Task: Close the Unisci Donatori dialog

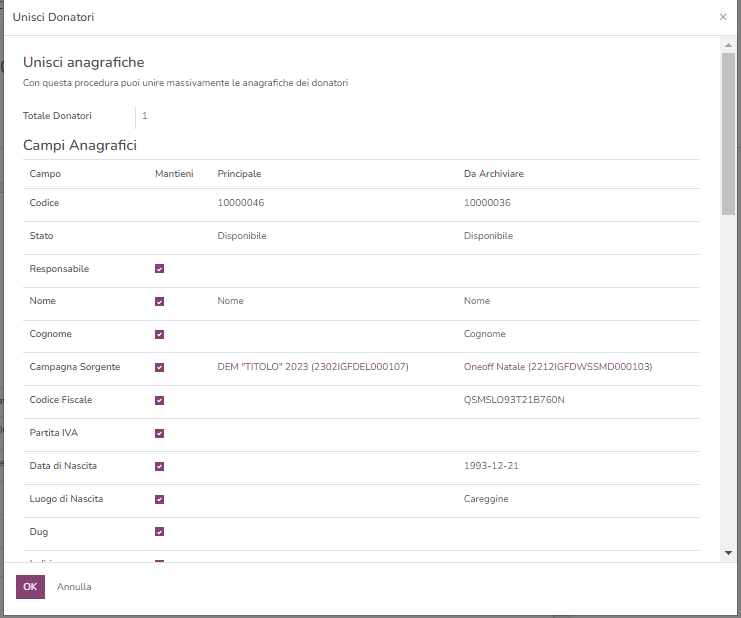Action: pos(723,17)
